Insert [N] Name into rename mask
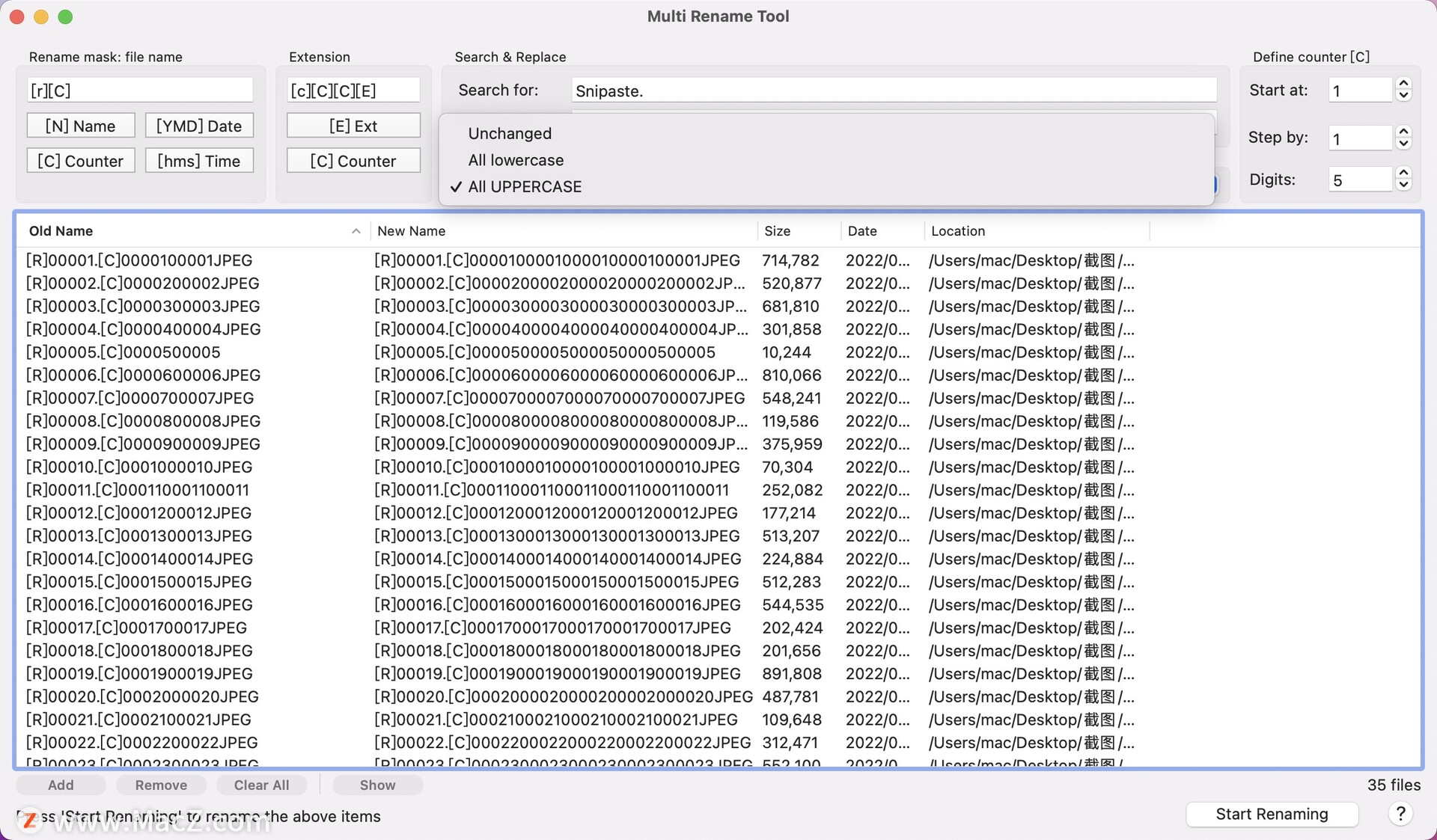Image resolution: width=1437 pixels, height=840 pixels. 81,126
